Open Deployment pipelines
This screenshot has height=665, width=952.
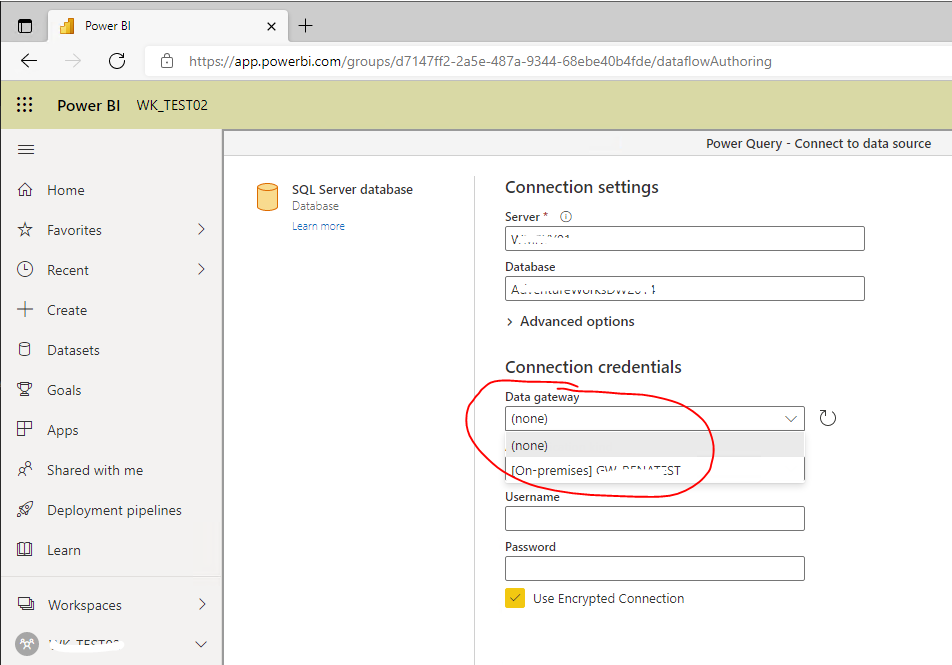[x=114, y=511]
